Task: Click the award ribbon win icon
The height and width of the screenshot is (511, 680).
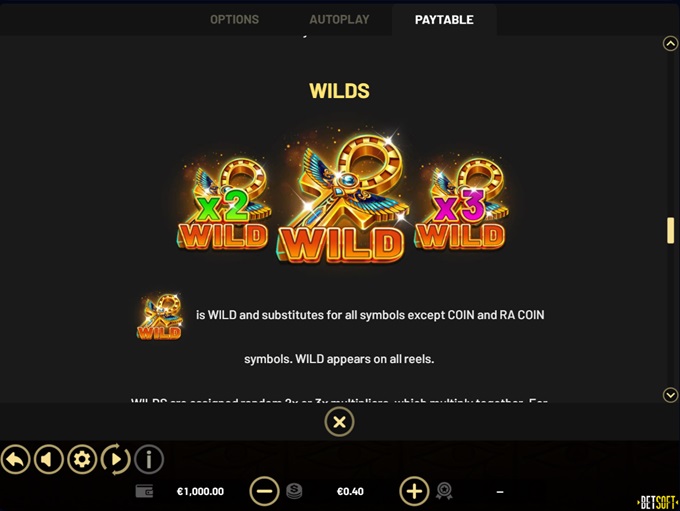Action: click(x=444, y=491)
